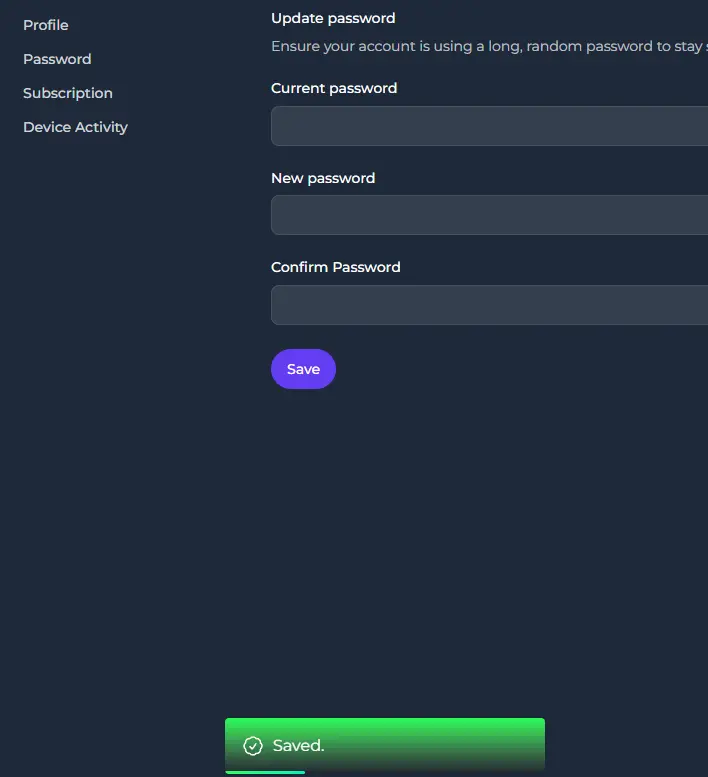Click the Confirm Password label
Image resolution: width=708 pixels, height=777 pixels.
(335, 267)
